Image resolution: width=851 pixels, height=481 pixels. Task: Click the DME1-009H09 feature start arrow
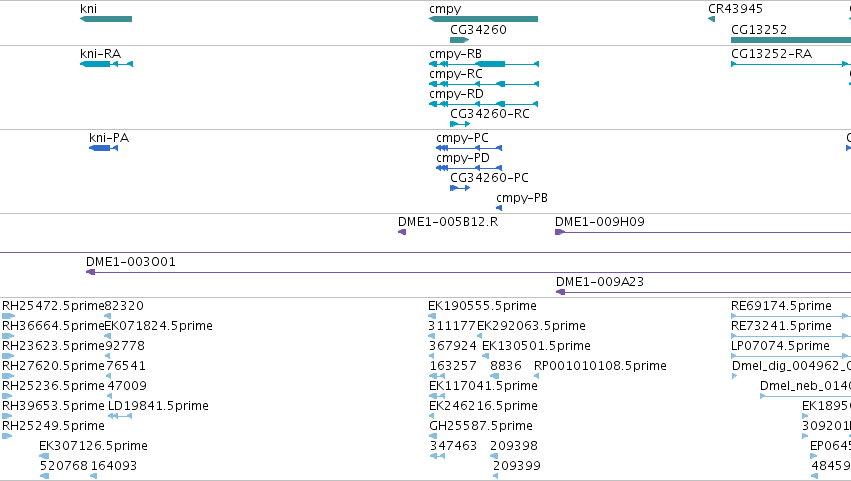pos(560,232)
